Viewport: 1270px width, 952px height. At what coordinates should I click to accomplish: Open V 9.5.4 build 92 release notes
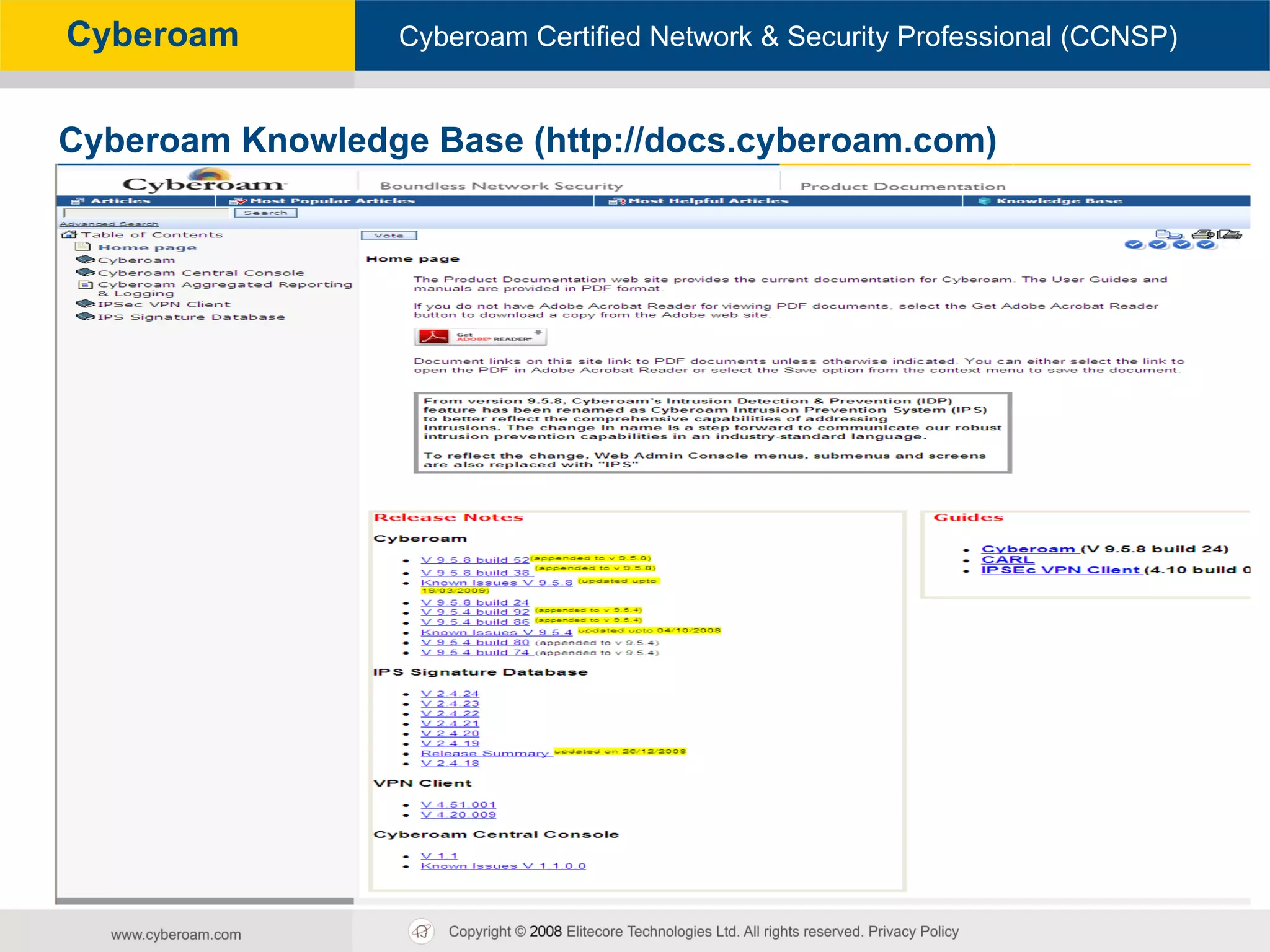pyautogui.click(x=475, y=612)
